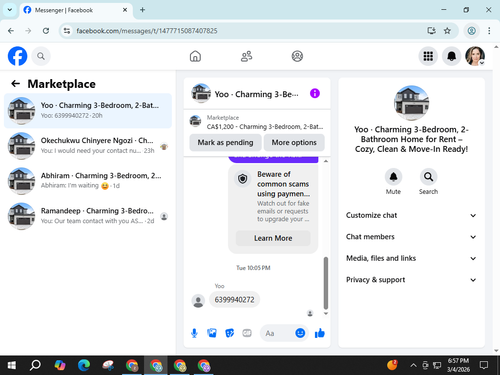The height and width of the screenshot is (375, 500).
Task: Open the Facebook logo home link
Action: (17, 56)
